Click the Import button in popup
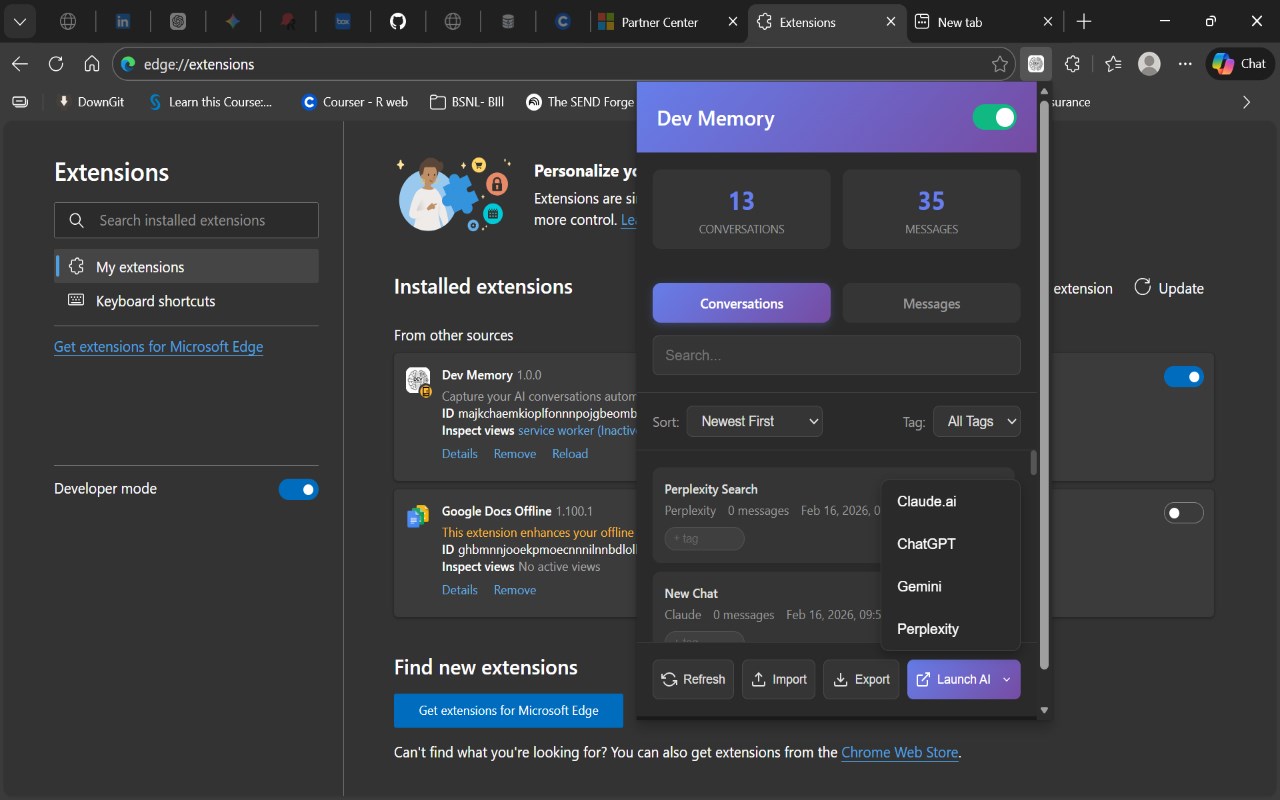This screenshot has height=800, width=1280. click(779, 679)
